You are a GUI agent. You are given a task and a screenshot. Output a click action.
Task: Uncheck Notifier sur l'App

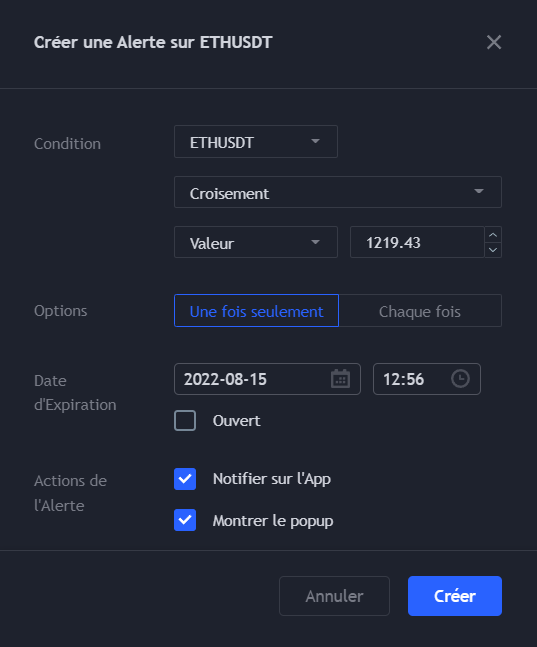185,479
